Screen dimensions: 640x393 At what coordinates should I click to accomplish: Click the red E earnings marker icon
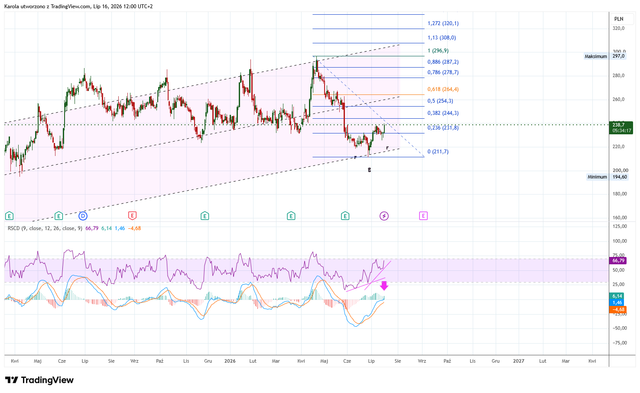point(132,215)
